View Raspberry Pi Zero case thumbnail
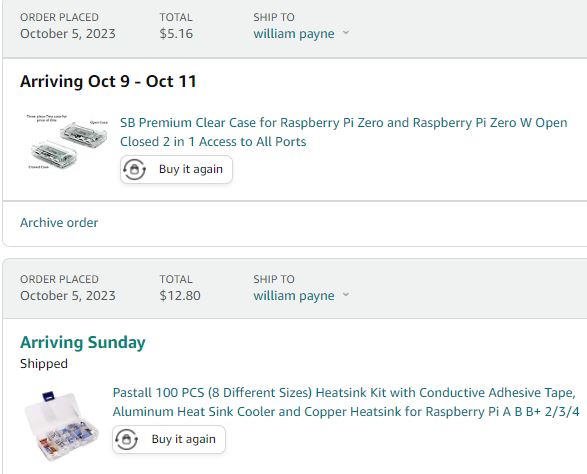Image resolution: width=587 pixels, height=474 pixels. coord(66,142)
